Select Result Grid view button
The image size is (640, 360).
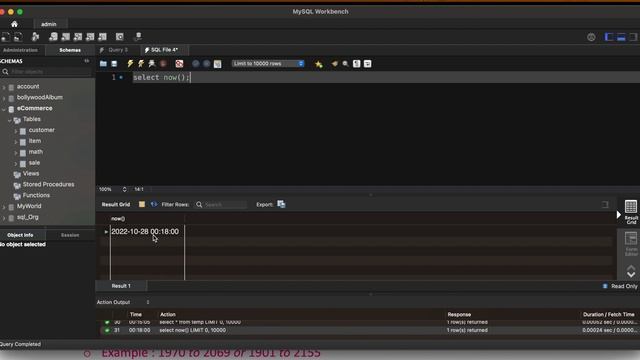pyautogui.click(x=631, y=212)
